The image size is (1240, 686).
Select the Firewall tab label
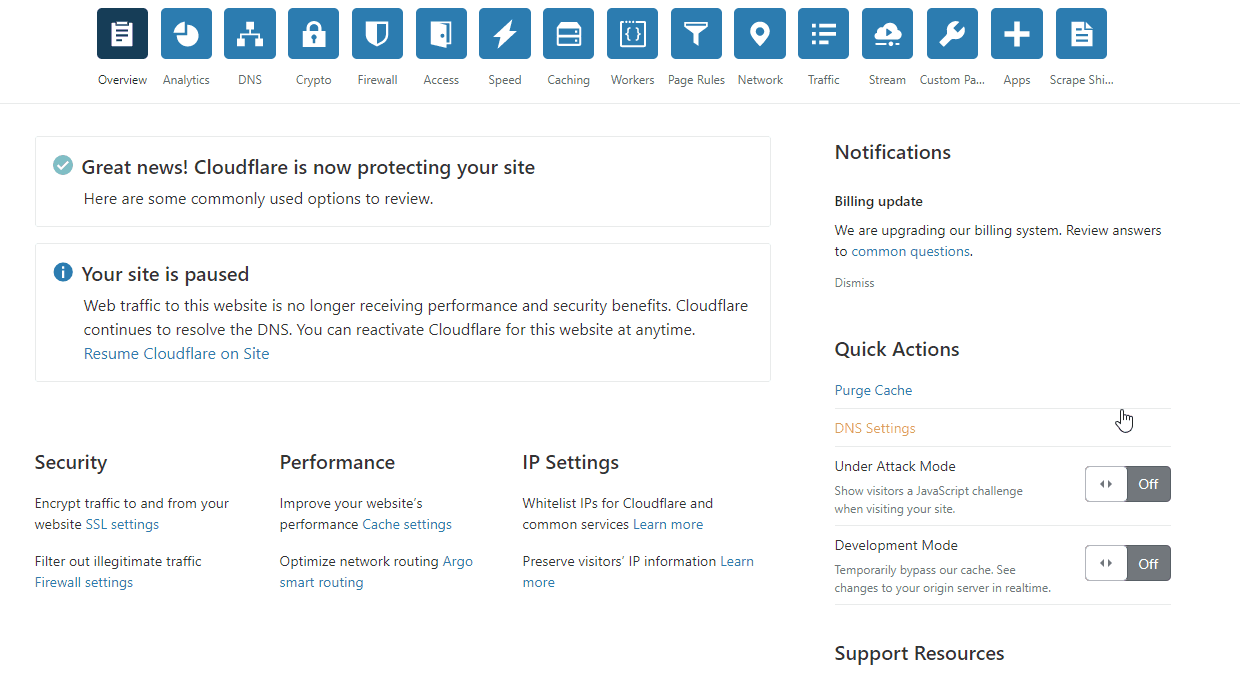pyautogui.click(x=377, y=80)
